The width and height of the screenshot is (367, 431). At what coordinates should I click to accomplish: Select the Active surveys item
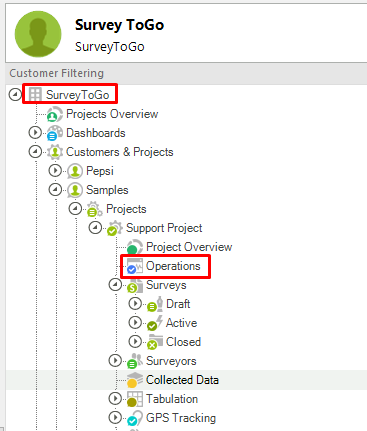point(181,323)
